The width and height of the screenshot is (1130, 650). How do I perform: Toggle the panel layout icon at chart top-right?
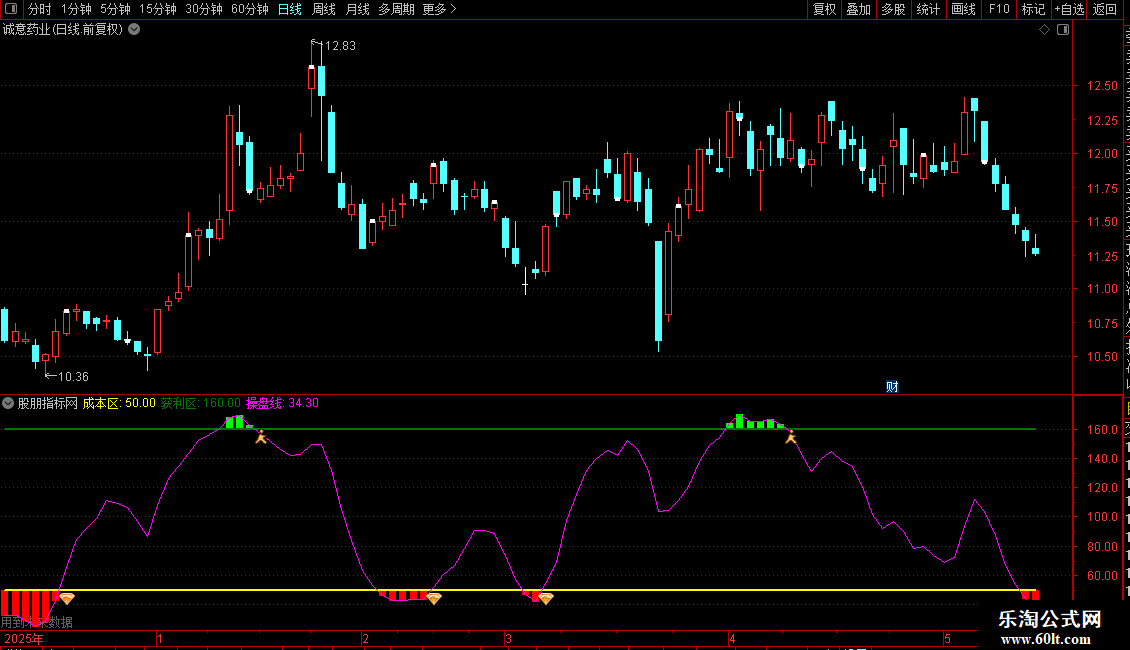(1063, 30)
